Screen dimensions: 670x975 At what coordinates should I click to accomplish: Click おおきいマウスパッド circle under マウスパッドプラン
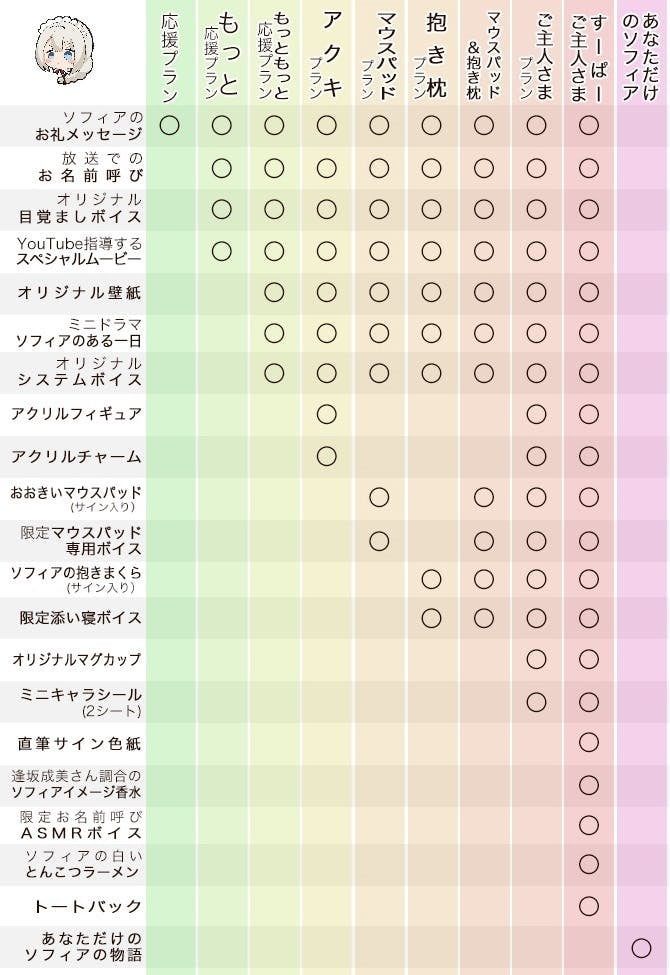point(379,497)
